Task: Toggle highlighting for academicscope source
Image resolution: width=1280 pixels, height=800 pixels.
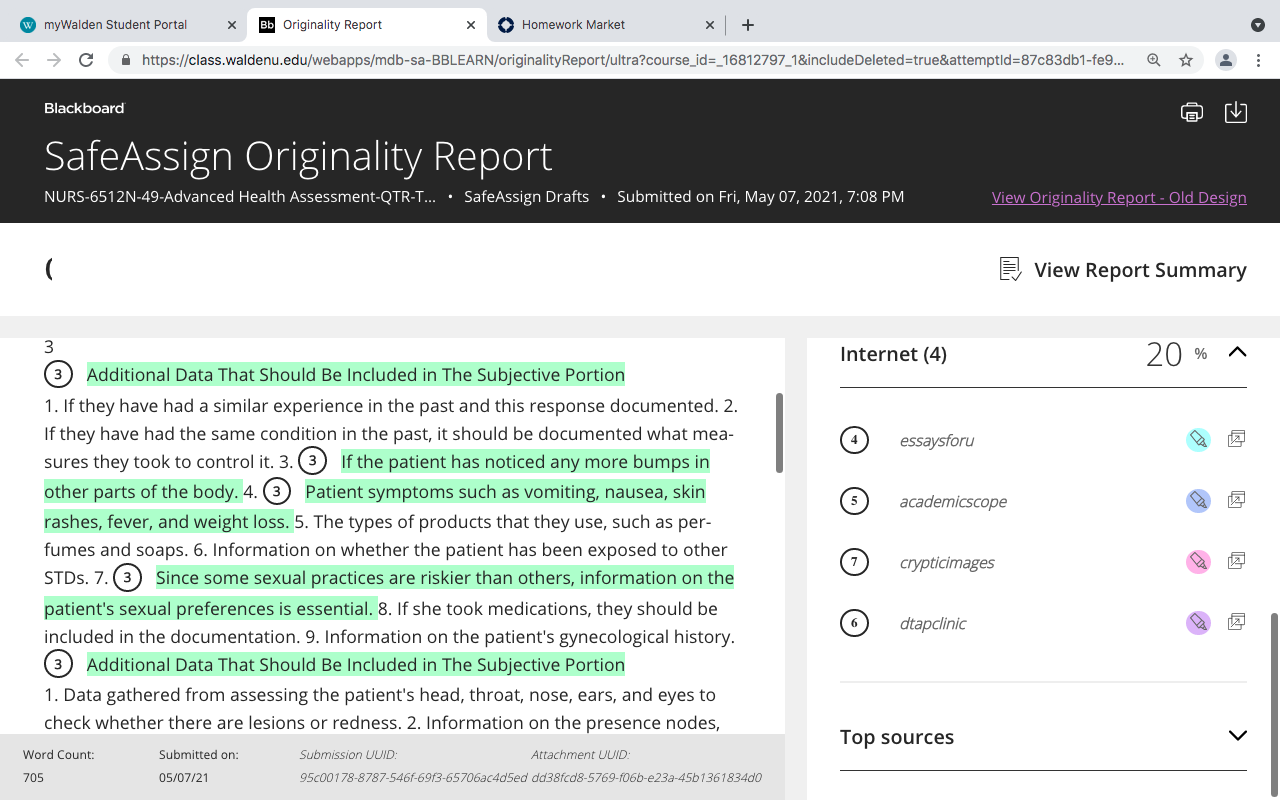Action: [x=1198, y=500]
